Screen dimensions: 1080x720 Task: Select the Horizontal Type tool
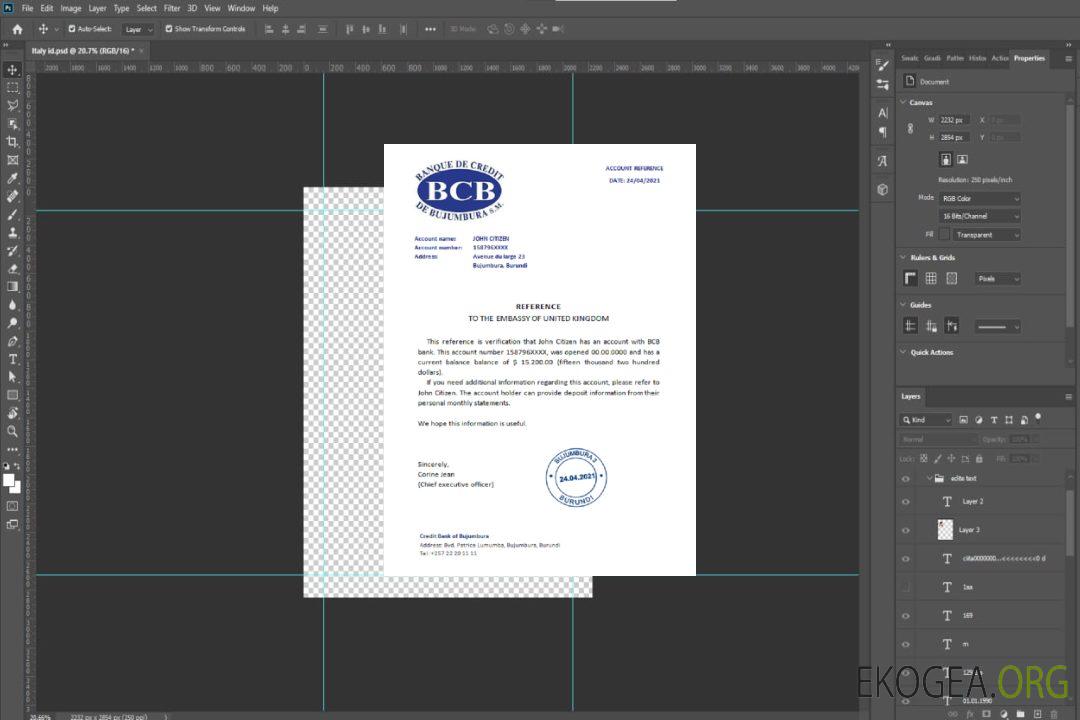pyautogui.click(x=13, y=358)
